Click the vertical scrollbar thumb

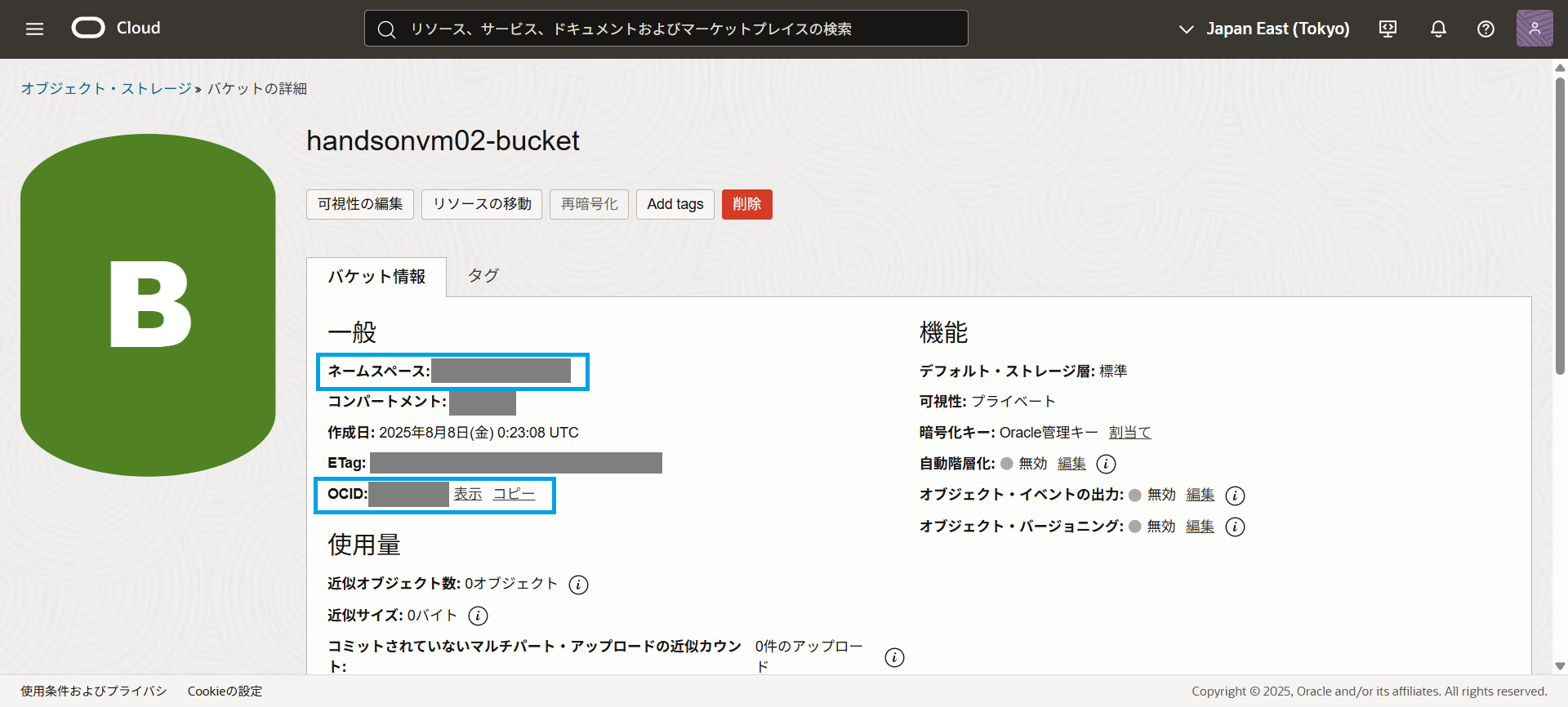coord(1560,226)
